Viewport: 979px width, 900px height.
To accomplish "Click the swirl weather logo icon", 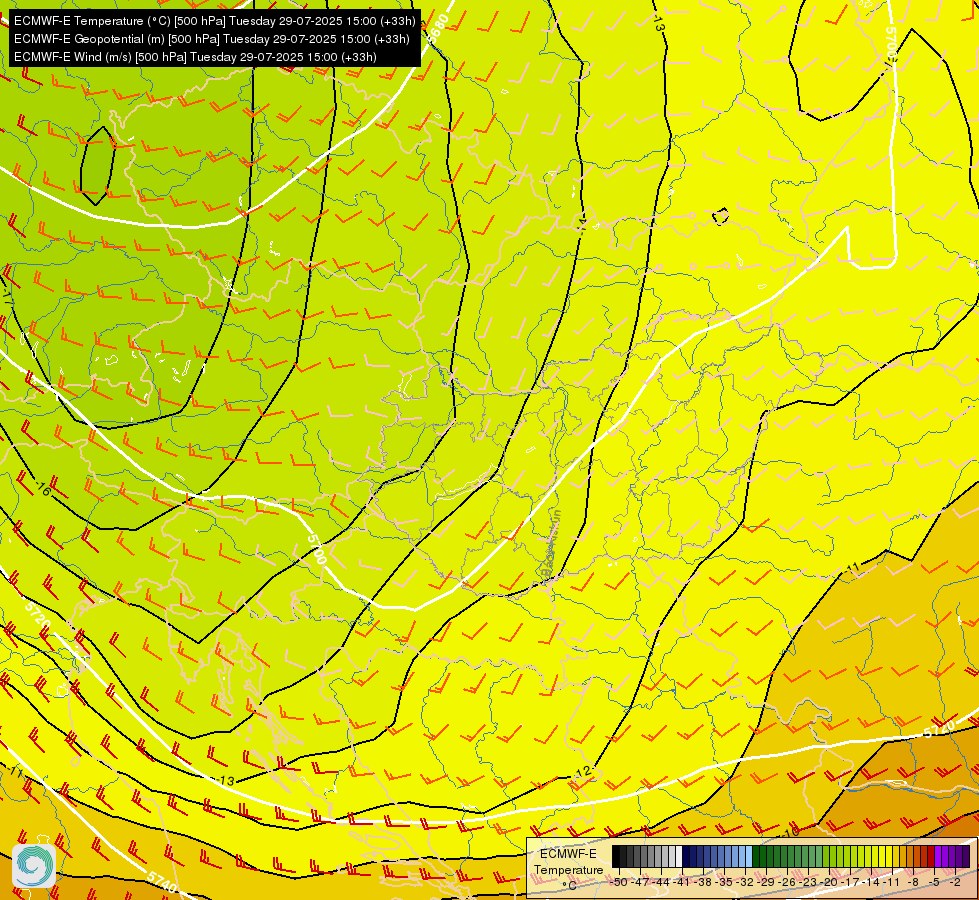I will (34, 866).
